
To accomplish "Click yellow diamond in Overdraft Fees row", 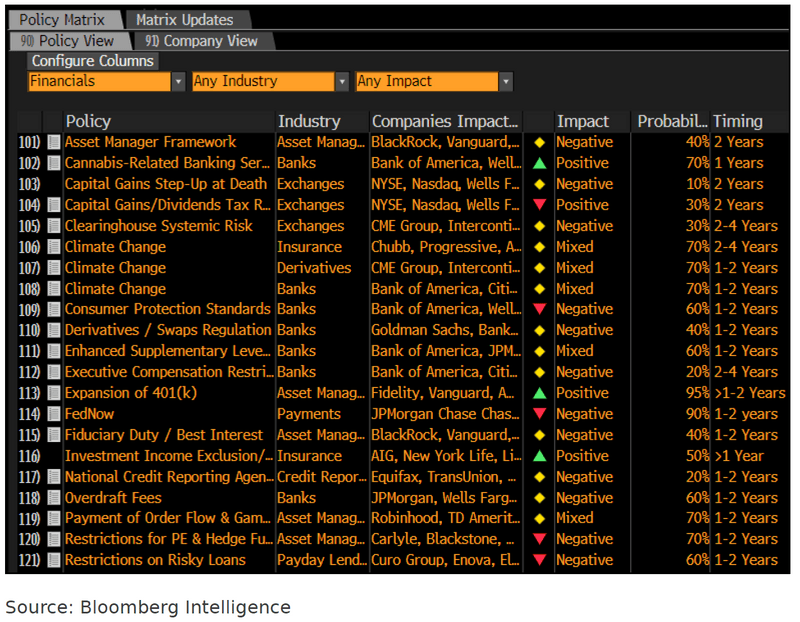I will (540, 498).
